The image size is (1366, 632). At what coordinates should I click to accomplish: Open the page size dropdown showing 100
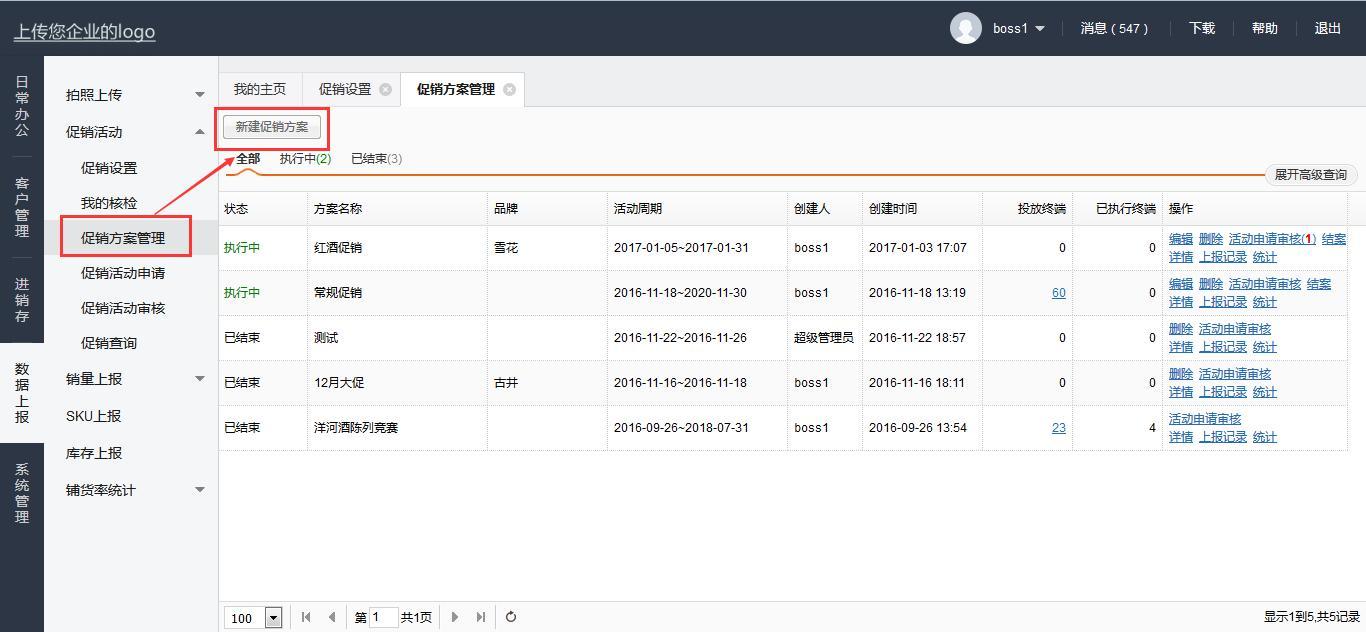point(273,618)
